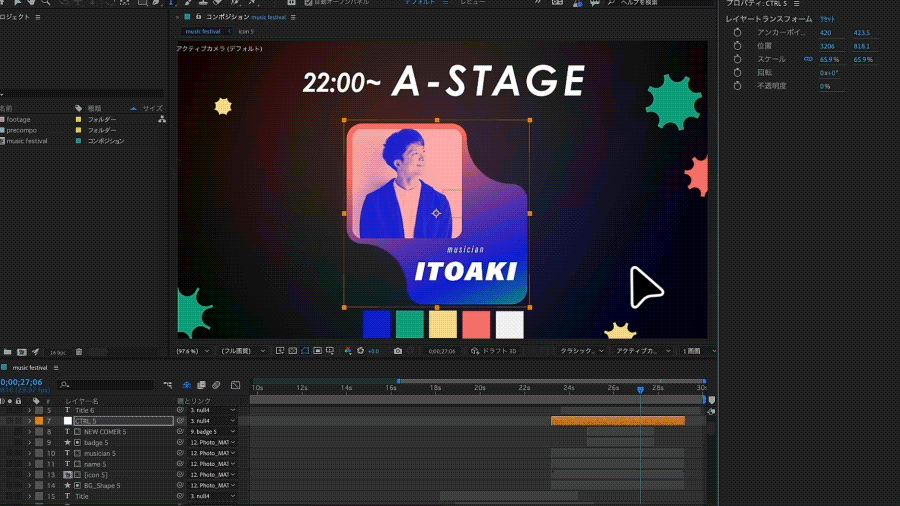900x506 pixels.
Task: Open the timeline music festival panel menu
Action: tap(56, 368)
